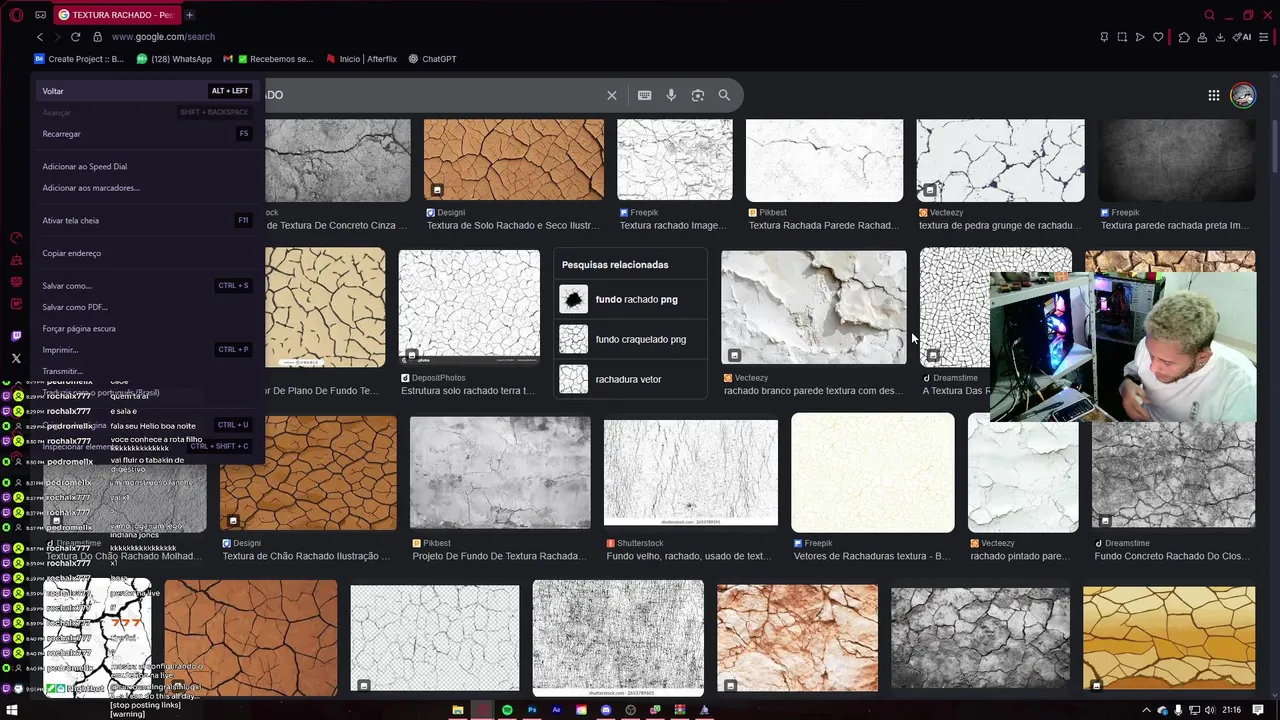
Task: Open the downloads icon in toolbar
Action: click(1220, 37)
